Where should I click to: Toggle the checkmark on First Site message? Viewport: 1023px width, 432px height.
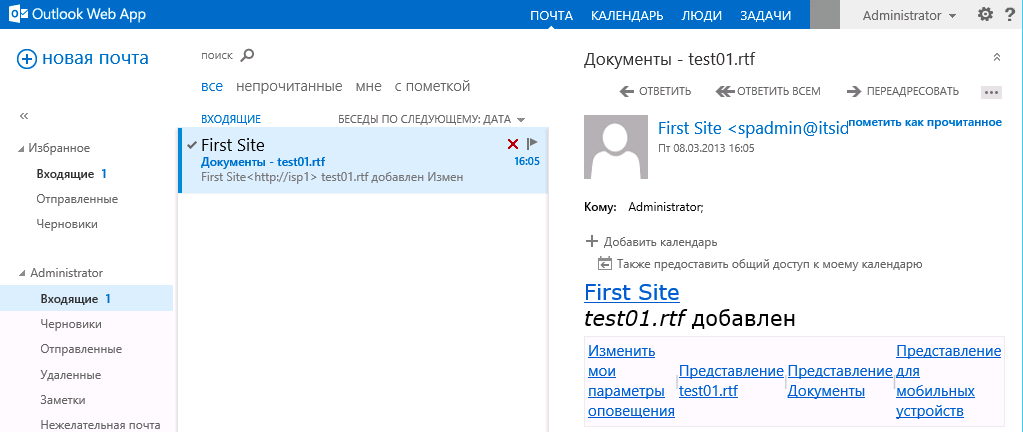click(192, 144)
